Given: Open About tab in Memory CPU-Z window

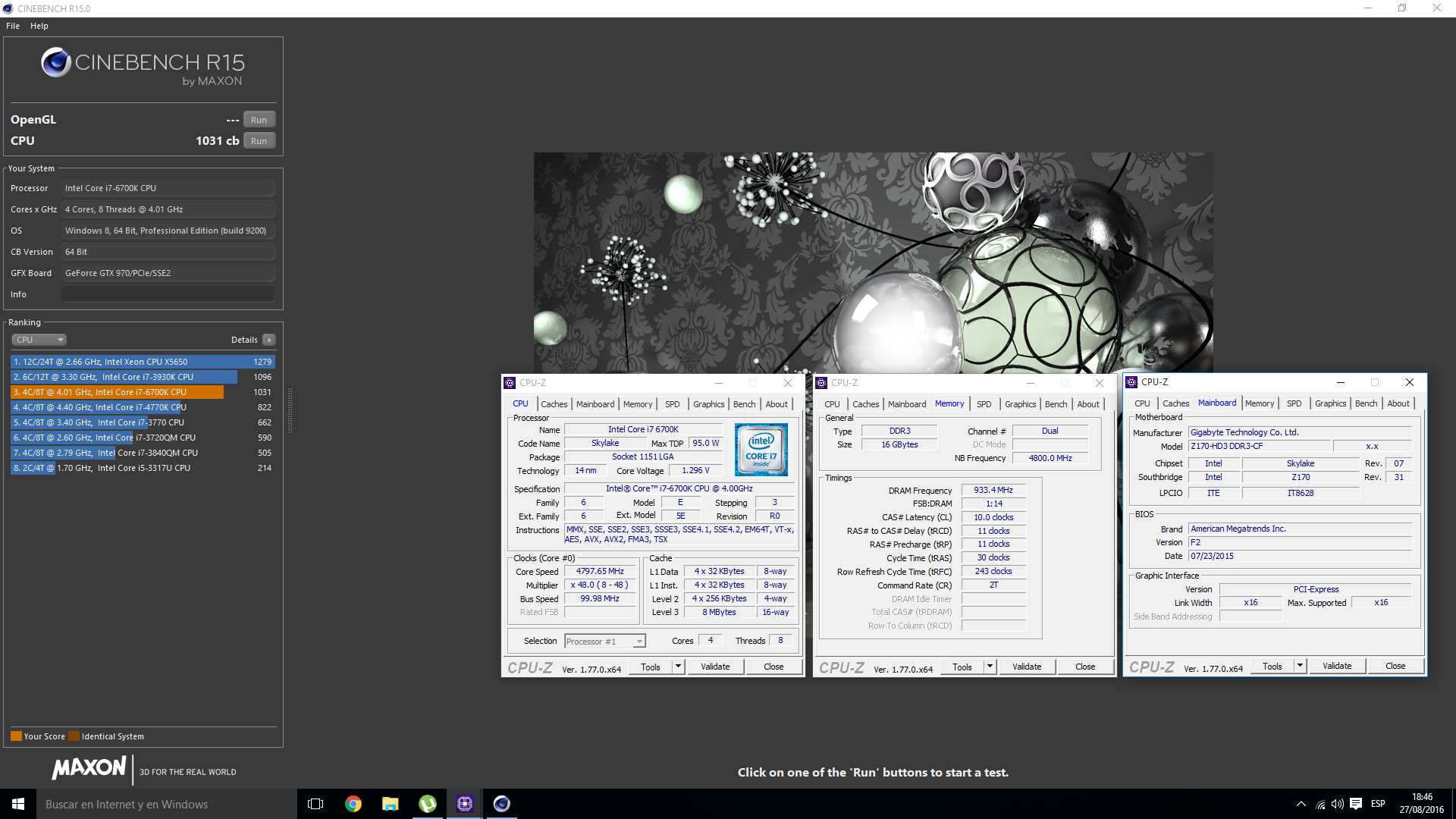Looking at the screenshot, I should coord(1088,404).
